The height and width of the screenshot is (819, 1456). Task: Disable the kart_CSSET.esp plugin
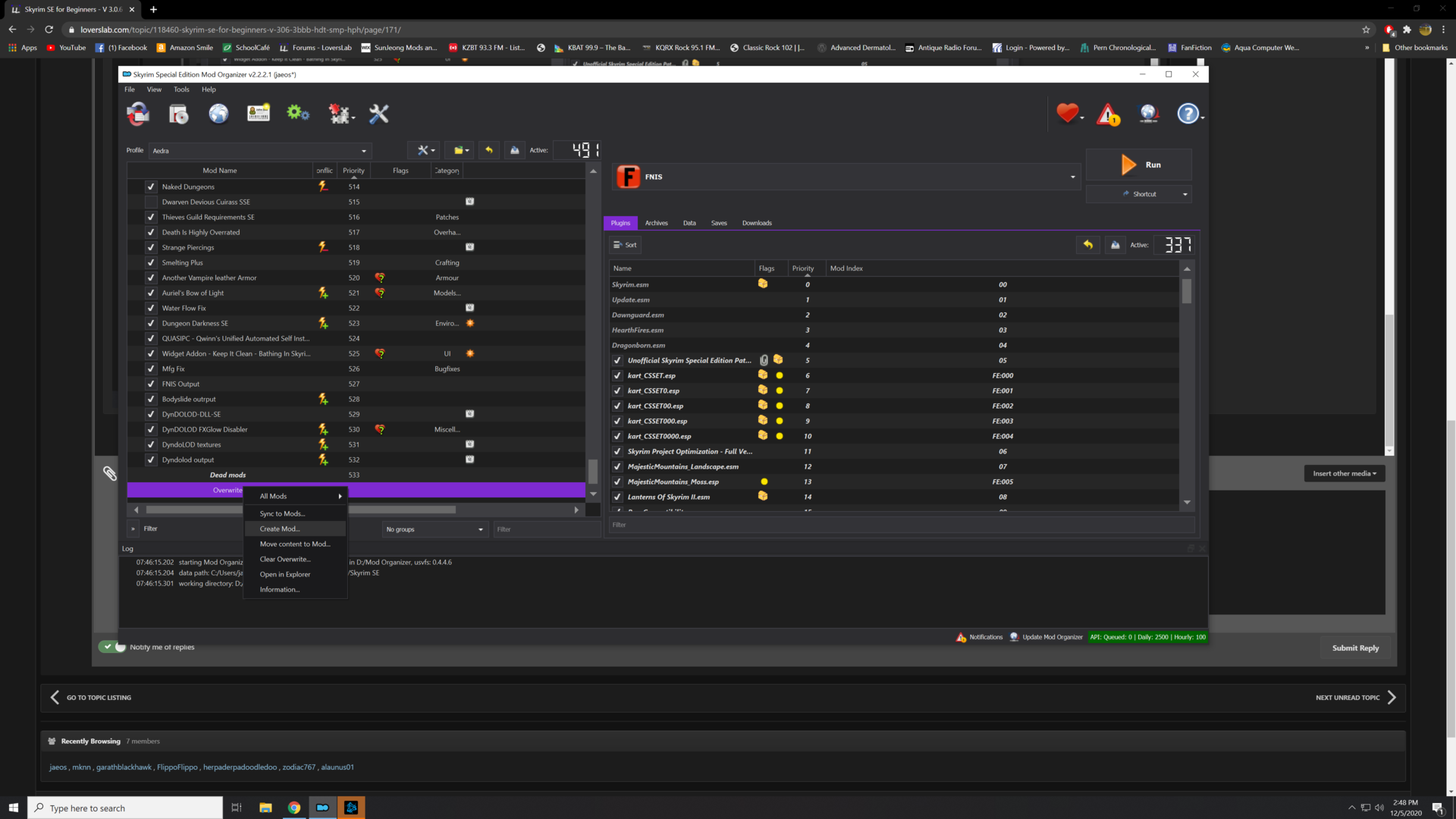pyautogui.click(x=617, y=375)
